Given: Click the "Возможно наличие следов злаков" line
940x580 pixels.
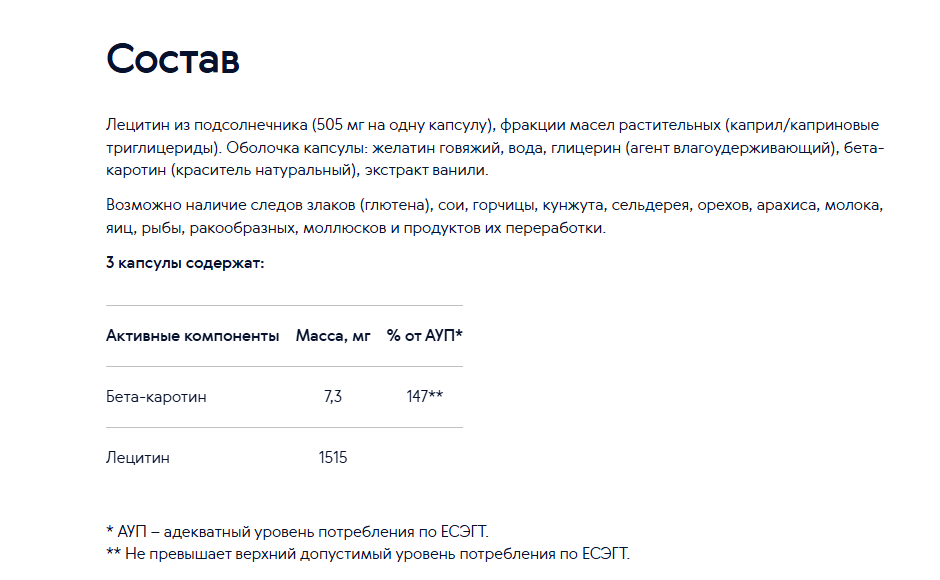Looking at the screenshot, I should [x=495, y=205].
